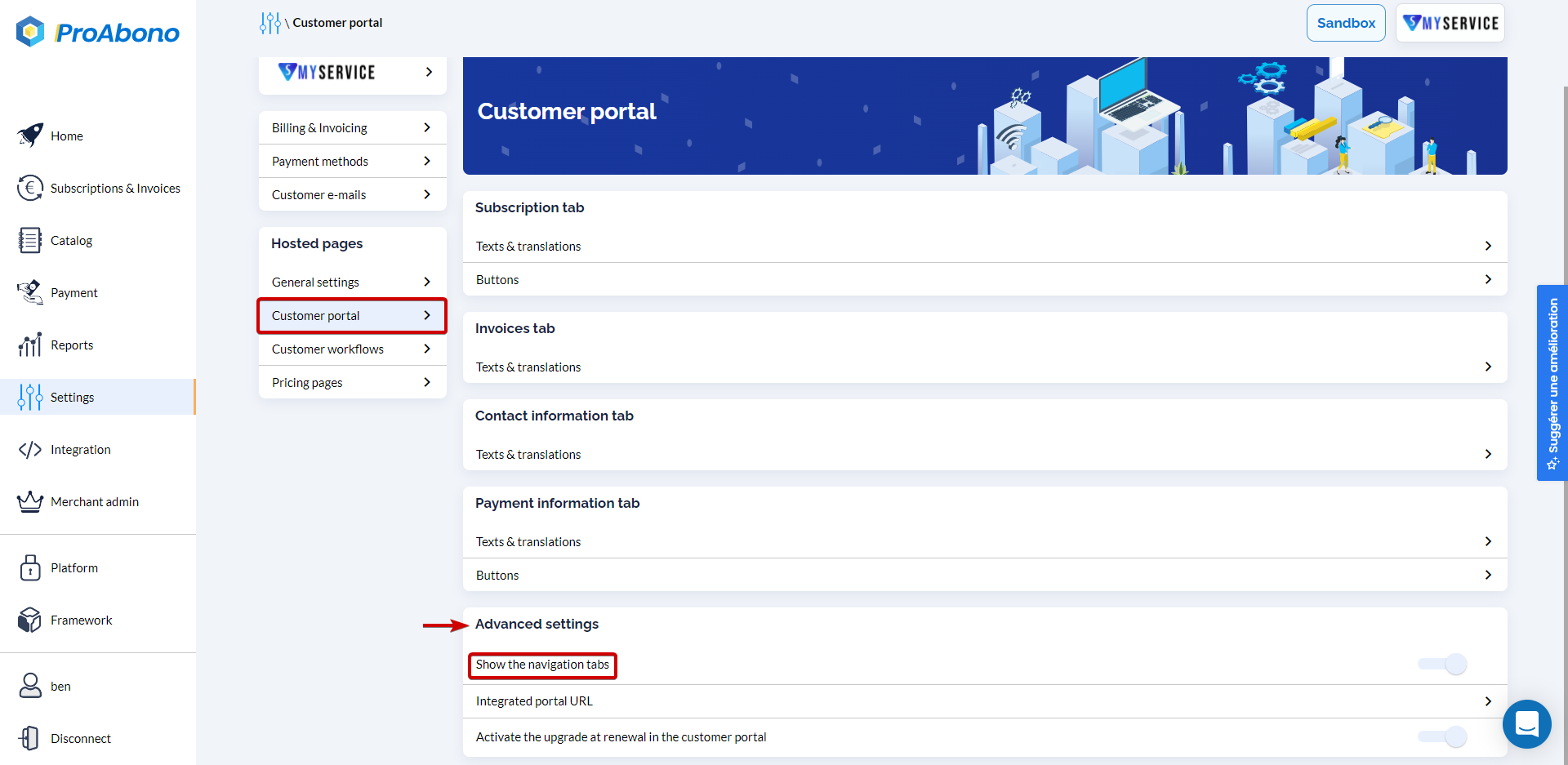Screen dimensions: 1568x765
Task: Open the chat support bubble
Action: [1526, 724]
